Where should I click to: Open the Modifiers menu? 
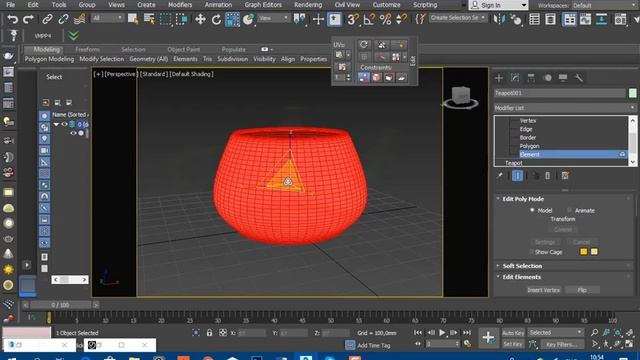(x=180, y=5)
